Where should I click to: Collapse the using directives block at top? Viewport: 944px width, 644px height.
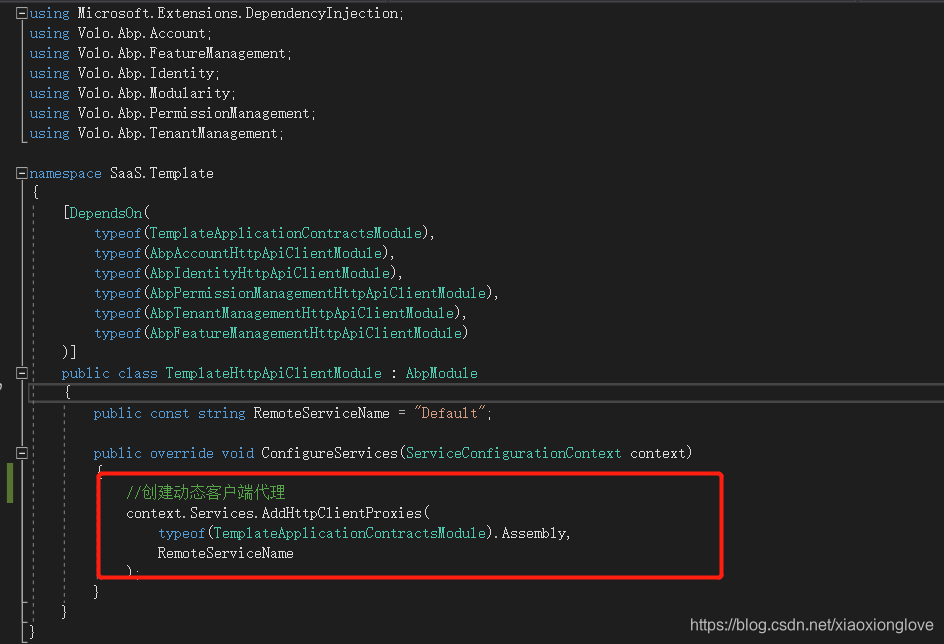tap(20, 12)
